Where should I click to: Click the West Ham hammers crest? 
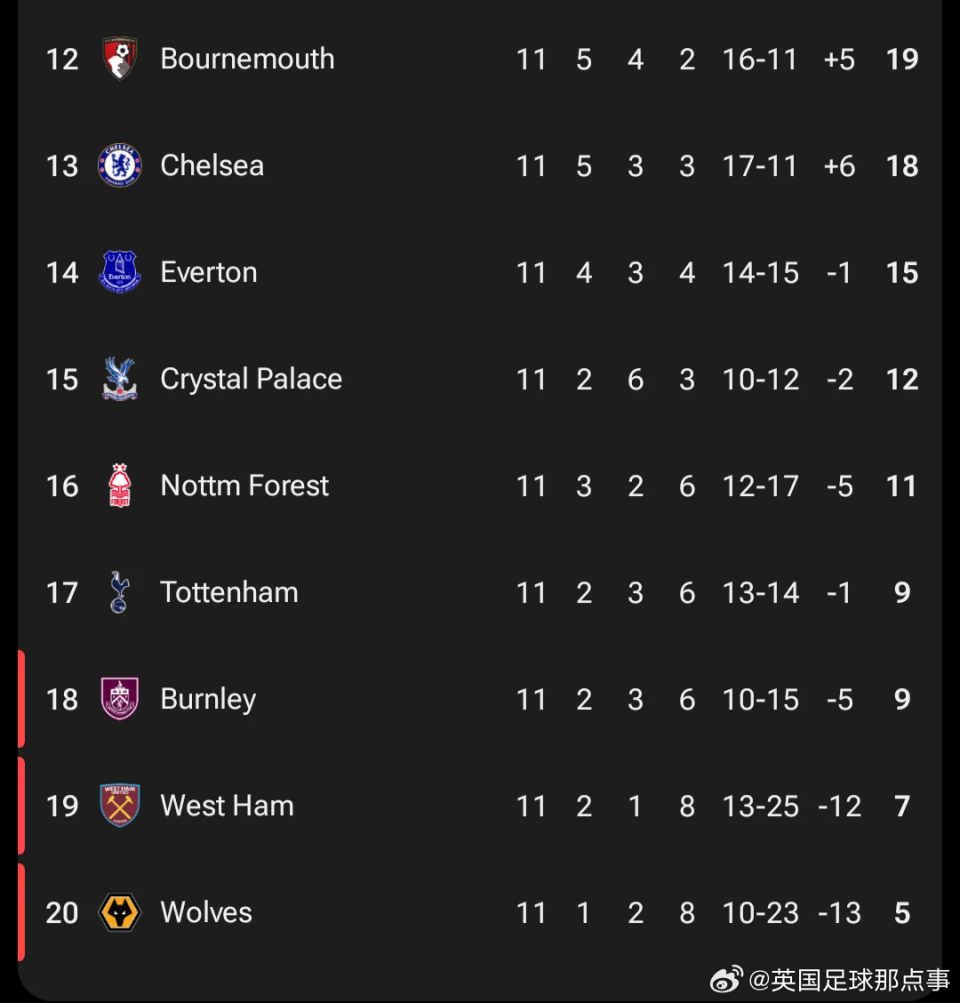pyautogui.click(x=120, y=806)
